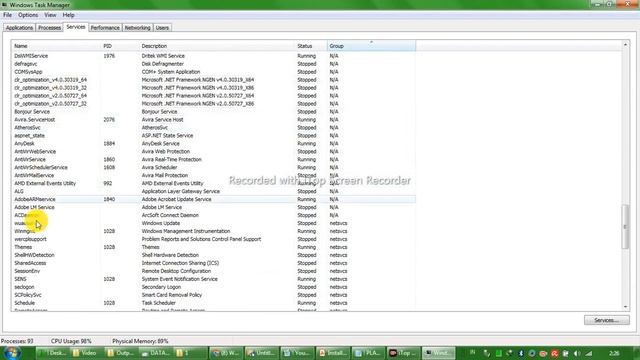Screen dimensions: 640x360
Task: Select the AntiVirWebService row
Action: click(x=213, y=151)
